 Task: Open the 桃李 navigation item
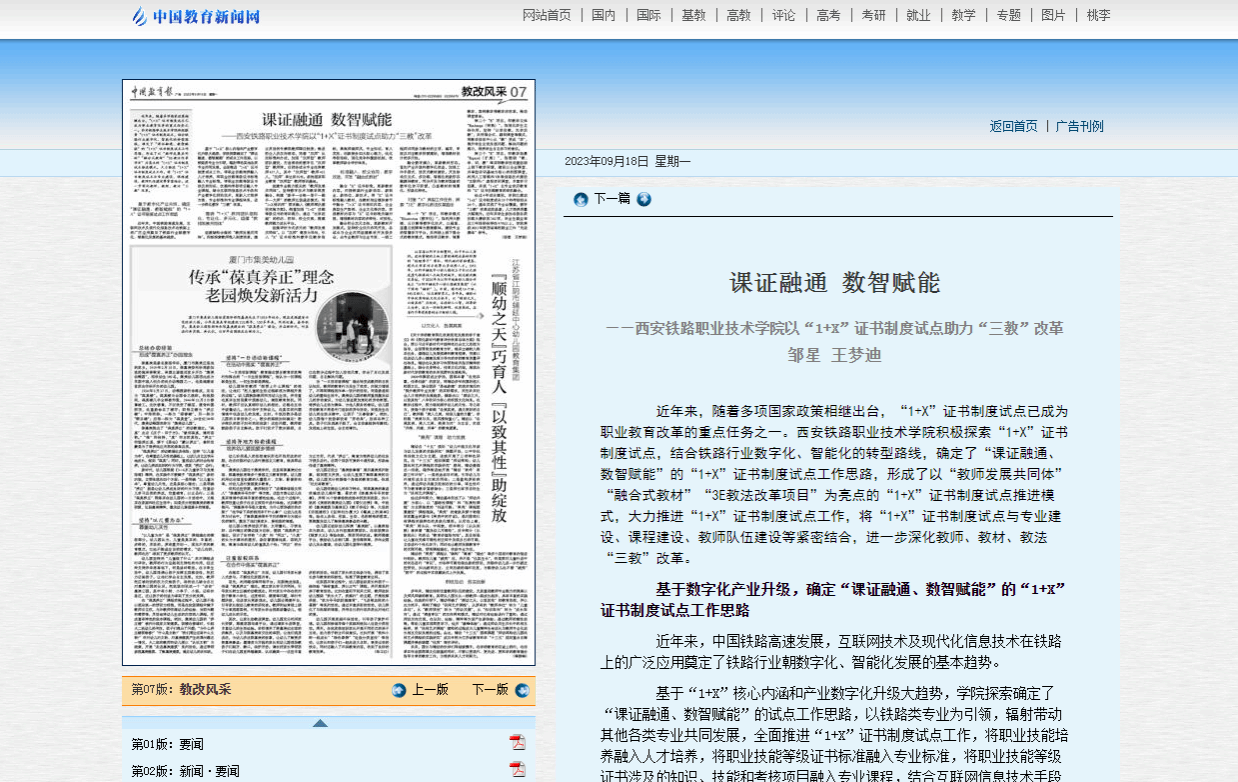[1098, 15]
